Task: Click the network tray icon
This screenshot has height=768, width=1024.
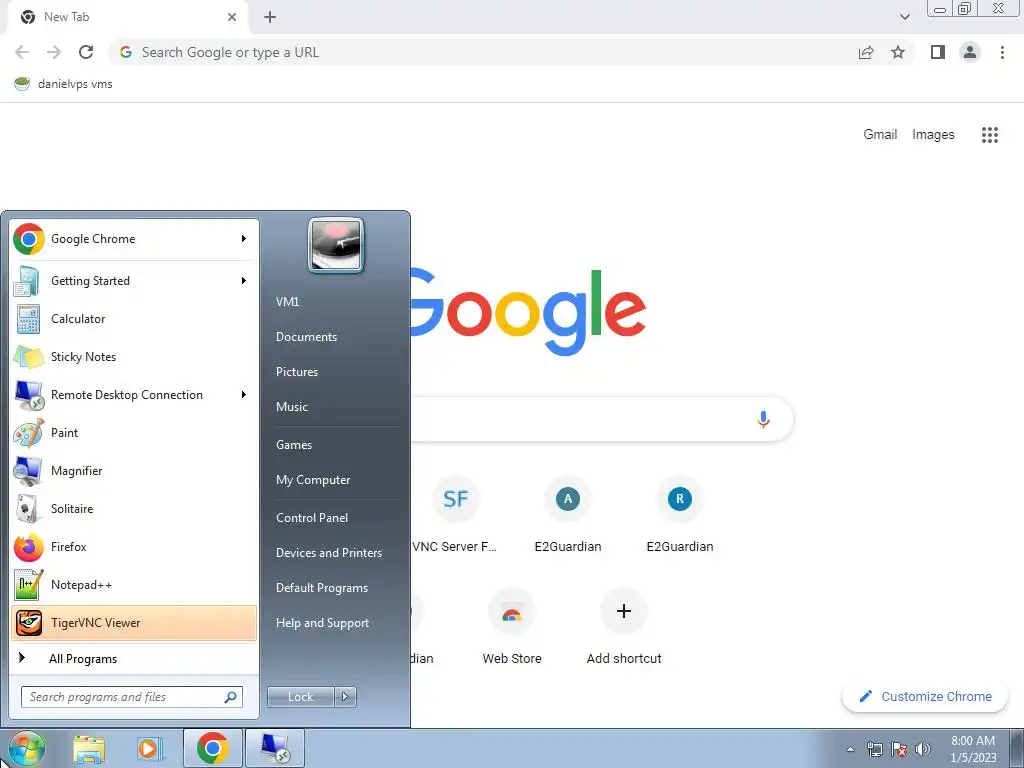Action: pos(874,749)
